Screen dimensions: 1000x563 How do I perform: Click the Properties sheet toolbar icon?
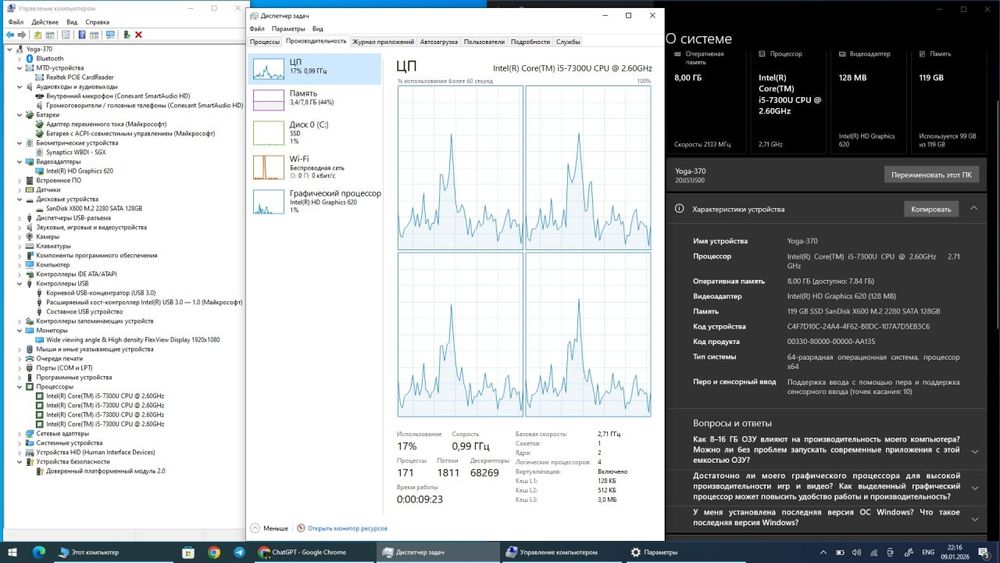click(66, 35)
